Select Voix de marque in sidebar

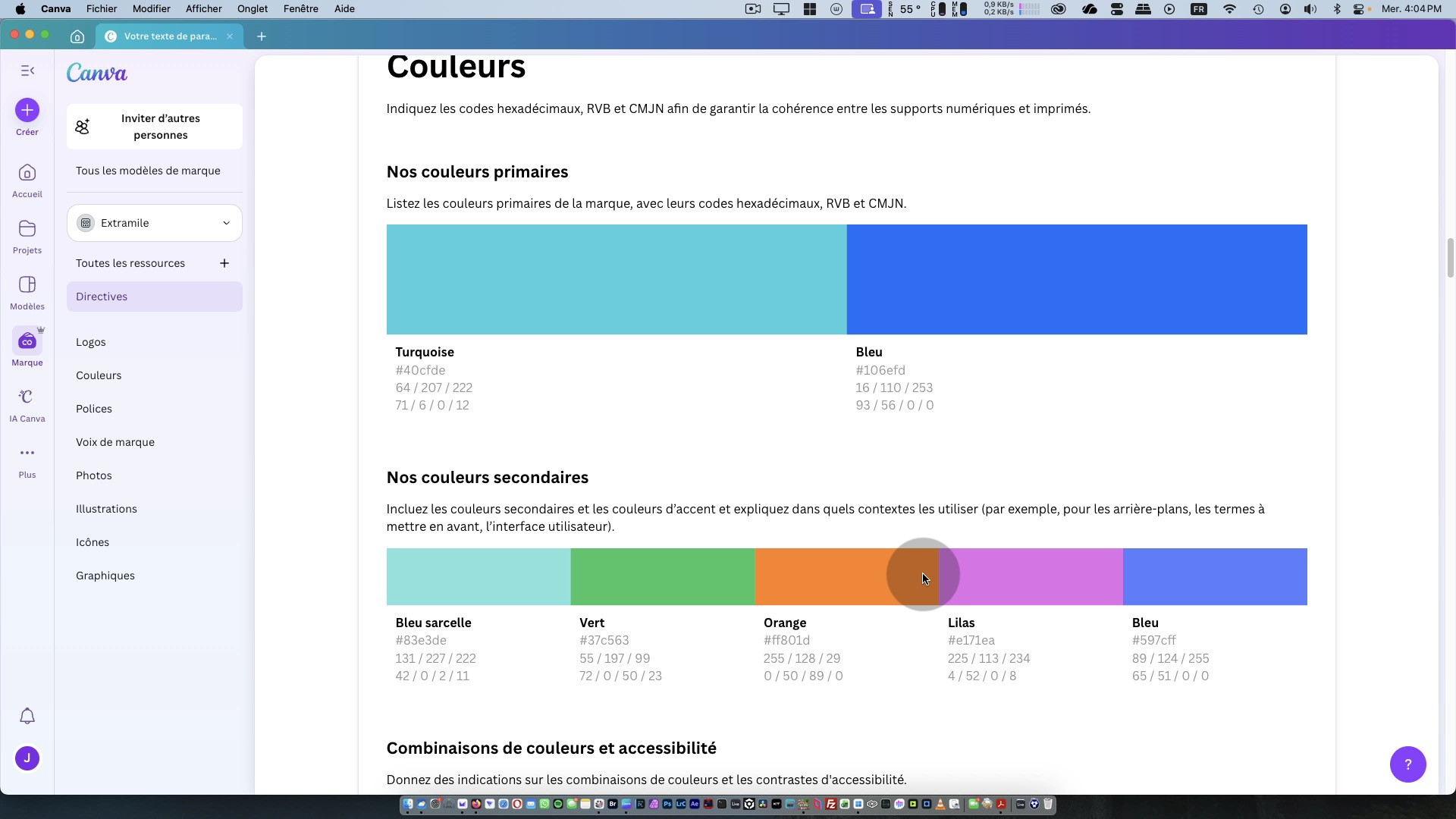tap(115, 442)
